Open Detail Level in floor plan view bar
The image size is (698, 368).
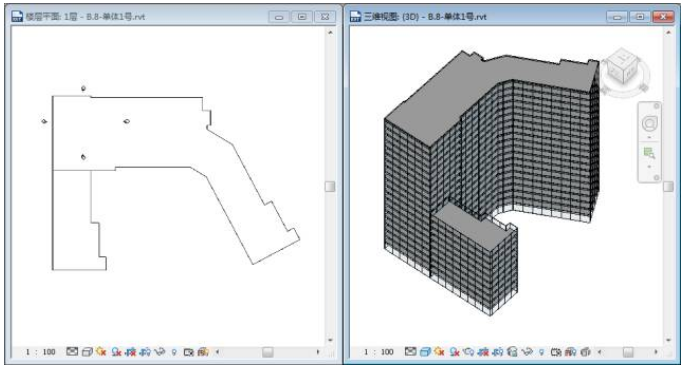[x=72, y=352]
